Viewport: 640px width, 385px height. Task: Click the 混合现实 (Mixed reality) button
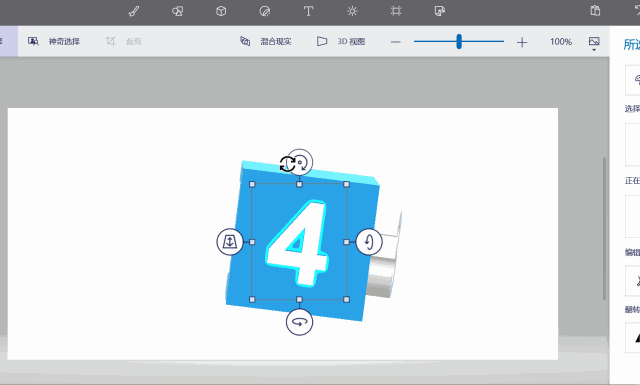pyautogui.click(x=266, y=41)
